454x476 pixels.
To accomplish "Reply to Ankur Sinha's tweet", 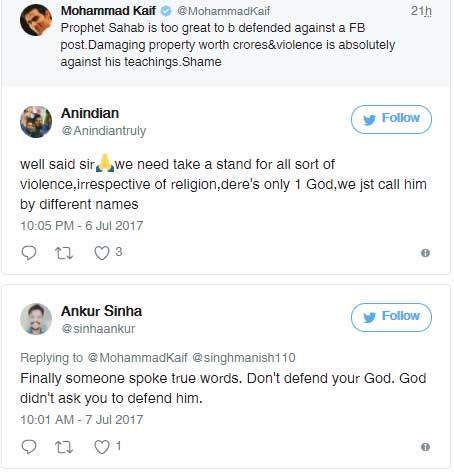I will pos(29,447).
